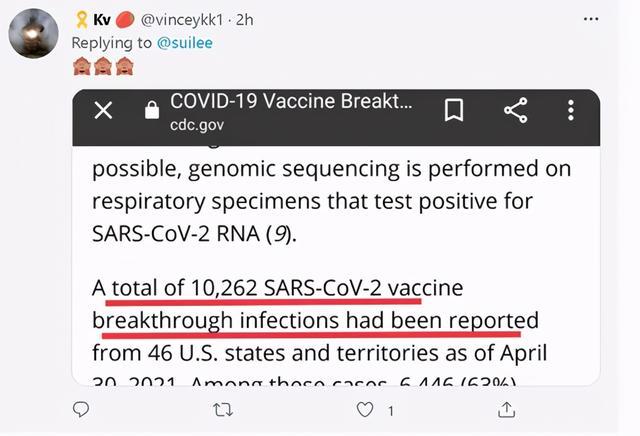
Task: Open the browser three-dot menu
Action: point(571,111)
